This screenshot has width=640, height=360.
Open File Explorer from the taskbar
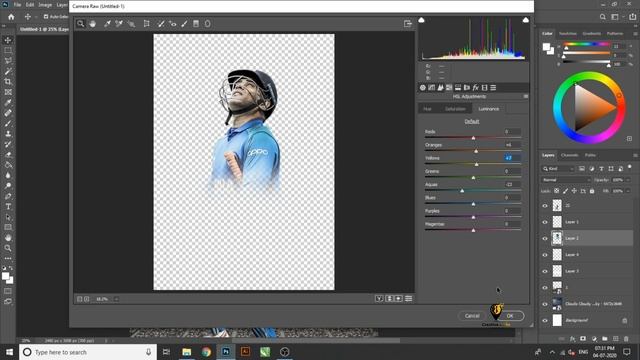[x=187, y=352]
